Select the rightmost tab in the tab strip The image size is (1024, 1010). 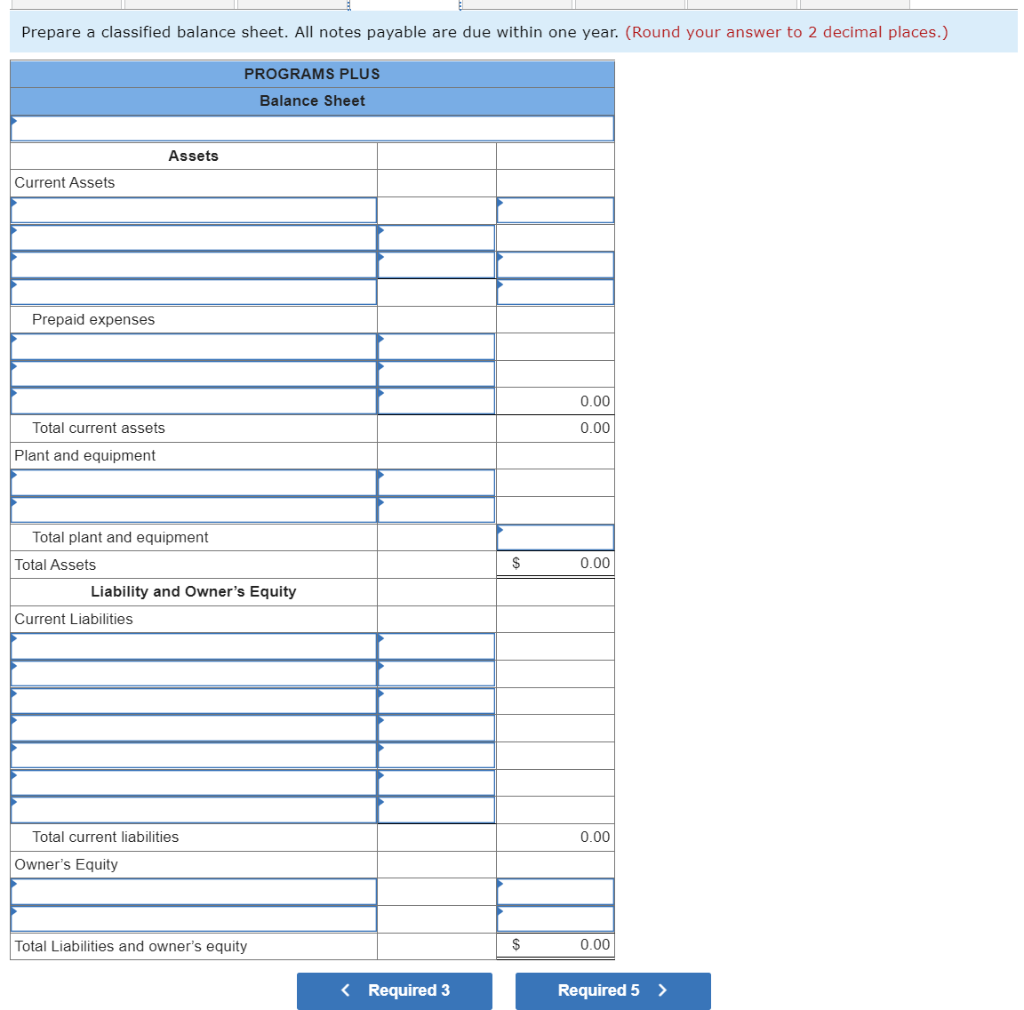(855, 5)
